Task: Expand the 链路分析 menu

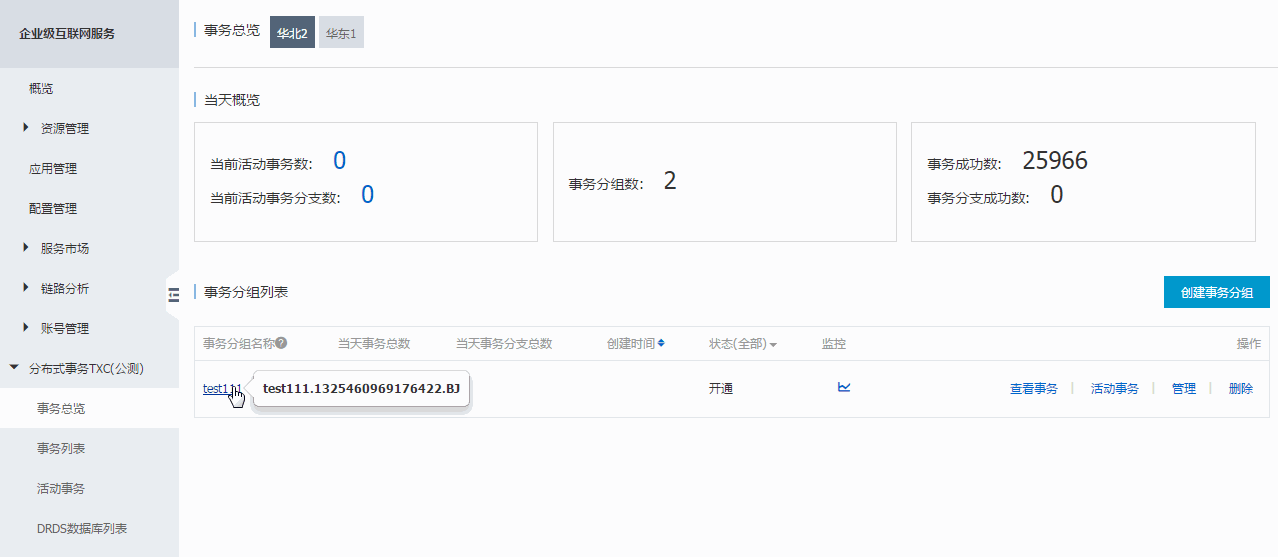Action: (x=64, y=289)
